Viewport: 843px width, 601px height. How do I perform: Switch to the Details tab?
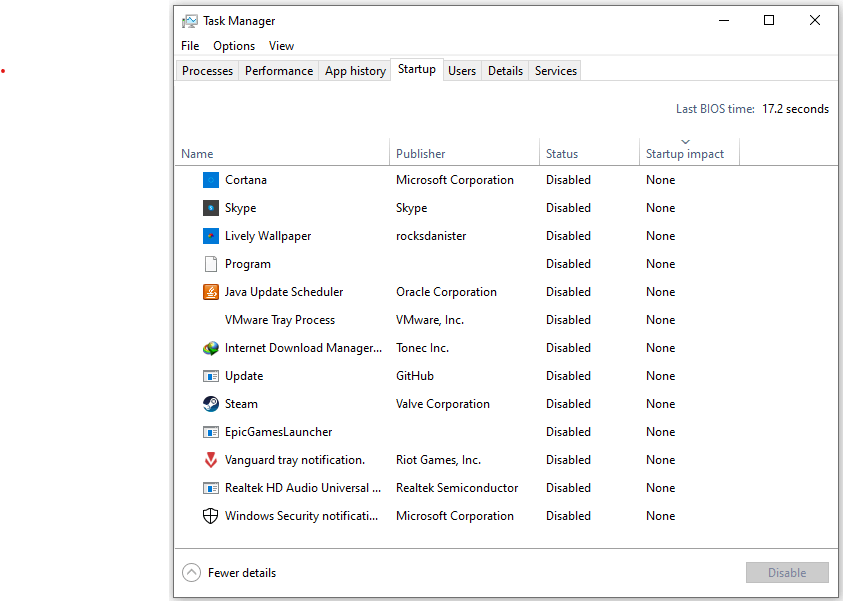coord(505,71)
